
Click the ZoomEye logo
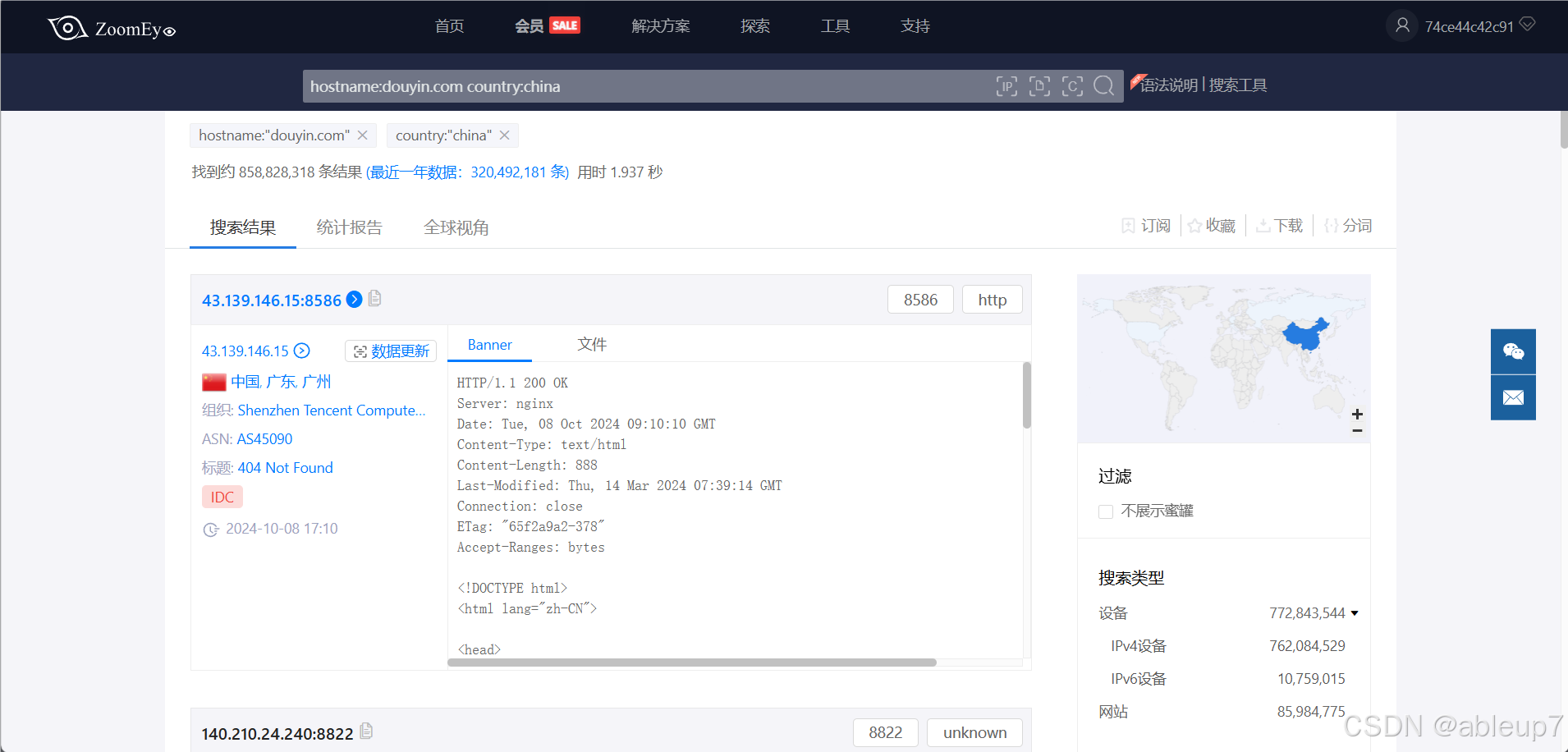(112, 28)
